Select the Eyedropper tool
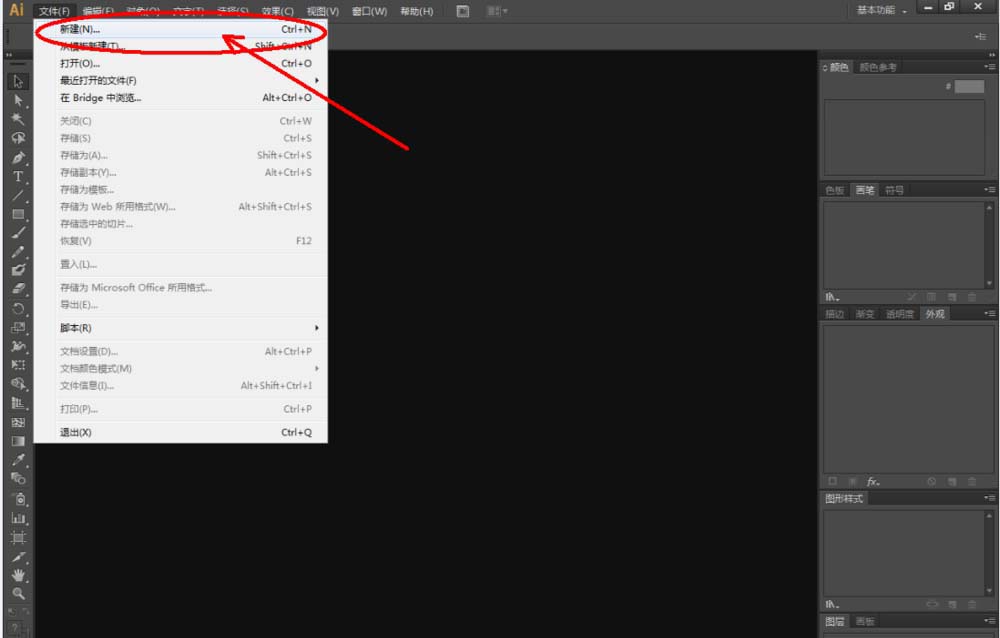Screen dimensions: 1000x638 pyautogui.click(x=18, y=460)
